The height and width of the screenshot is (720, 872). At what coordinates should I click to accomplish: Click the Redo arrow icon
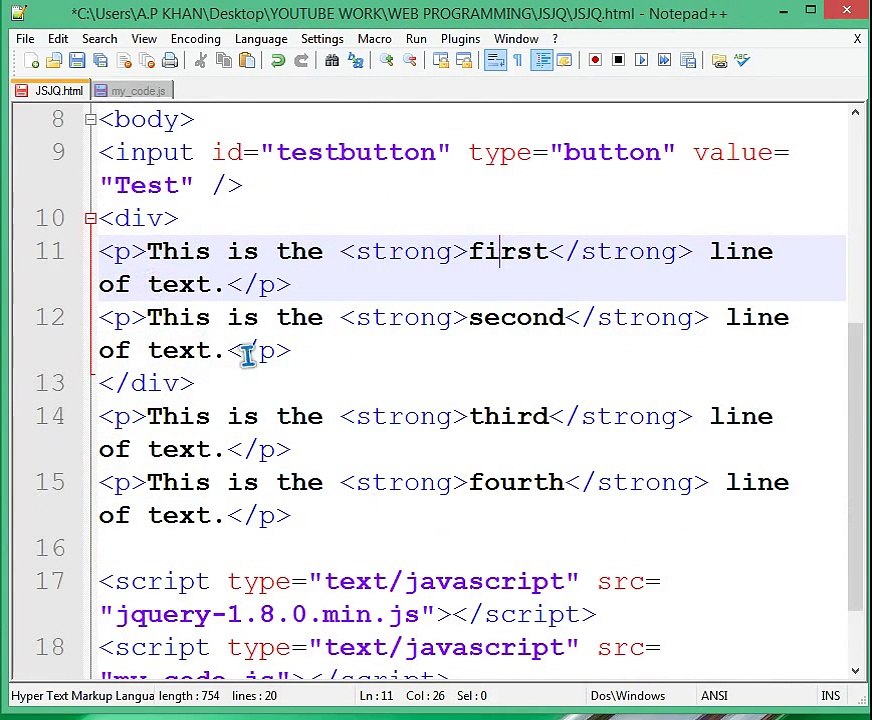click(300, 60)
